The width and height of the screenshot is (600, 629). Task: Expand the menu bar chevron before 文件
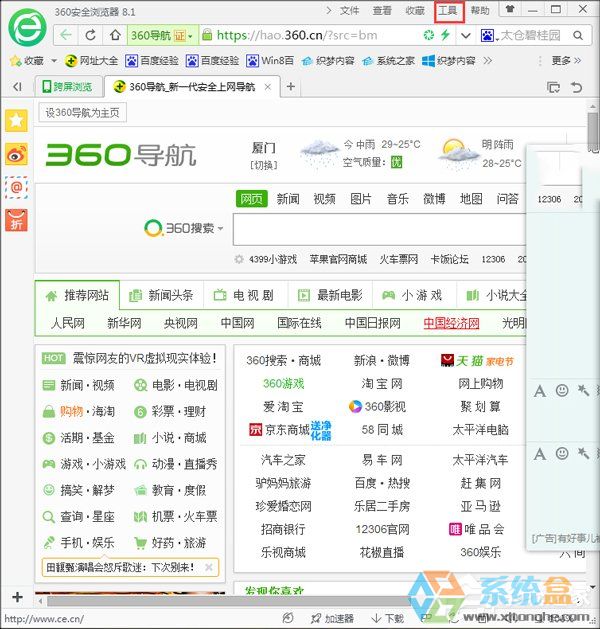click(x=329, y=10)
